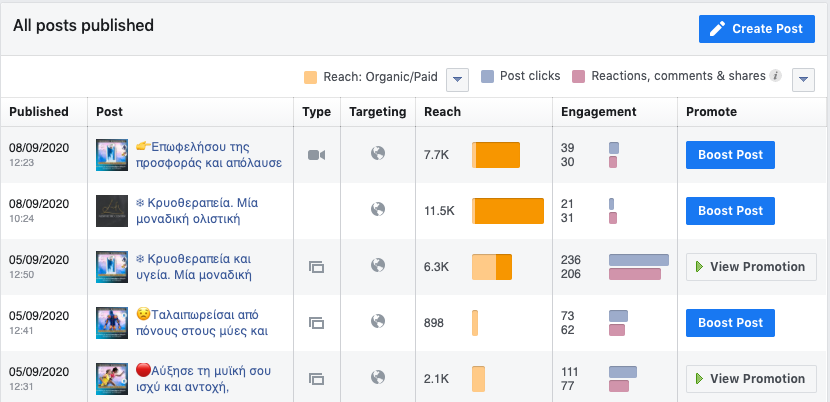830x402 pixels.
Task: View promotion for the 12:50 post
Action: (x=750, y=267)
